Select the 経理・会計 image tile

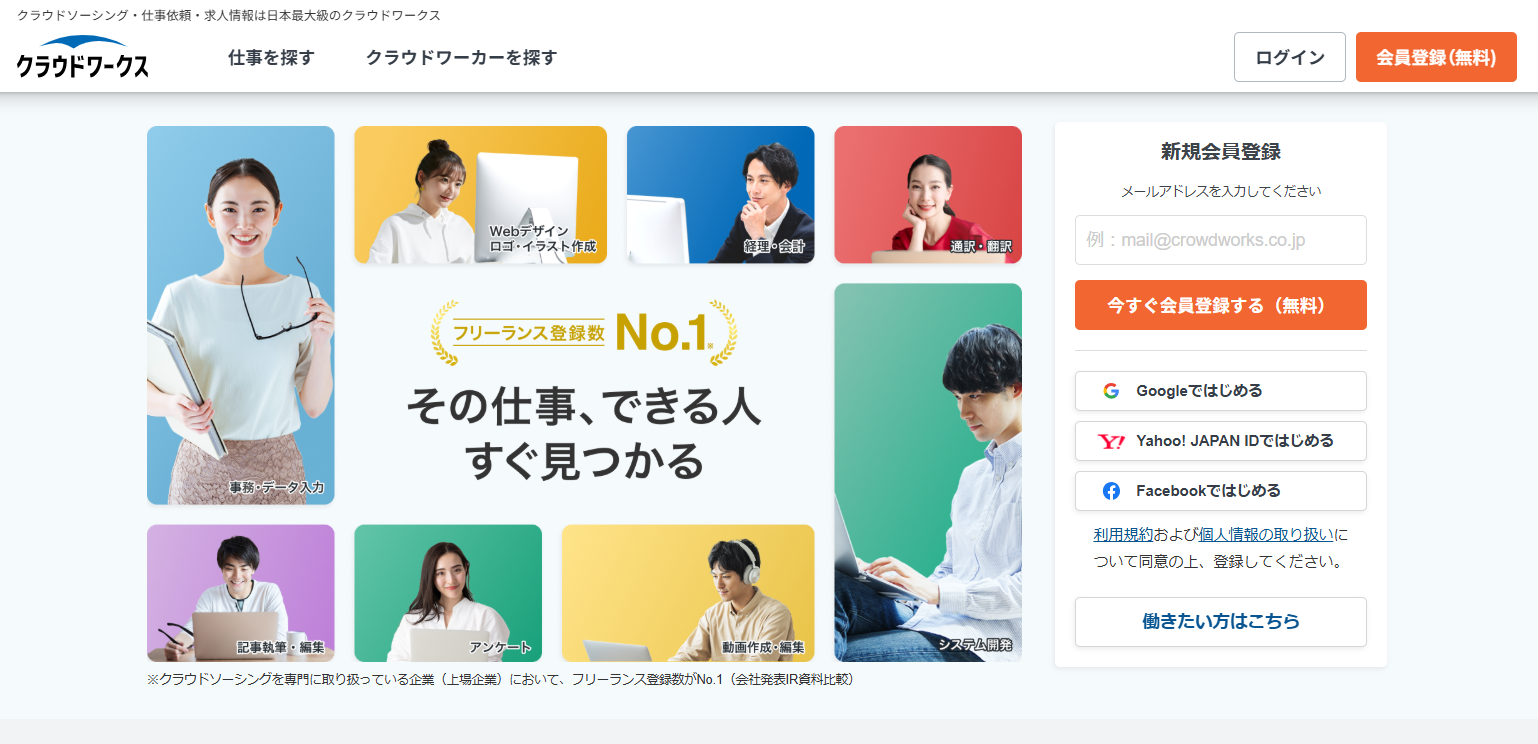tap(720, 195)
